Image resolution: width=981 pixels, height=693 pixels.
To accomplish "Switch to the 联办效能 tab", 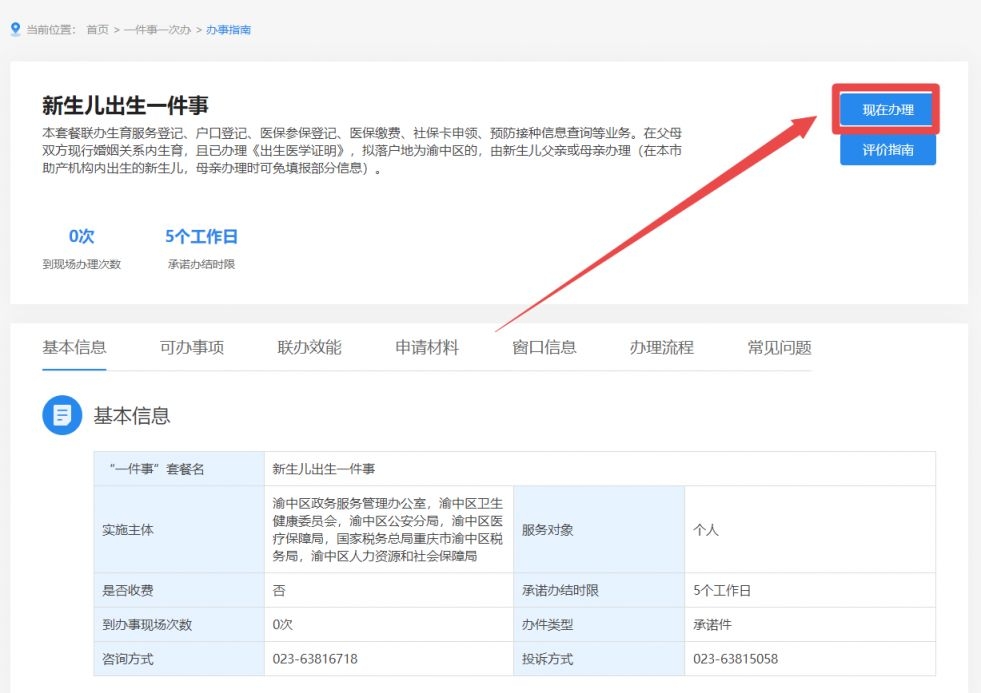I will coord(308,346).
